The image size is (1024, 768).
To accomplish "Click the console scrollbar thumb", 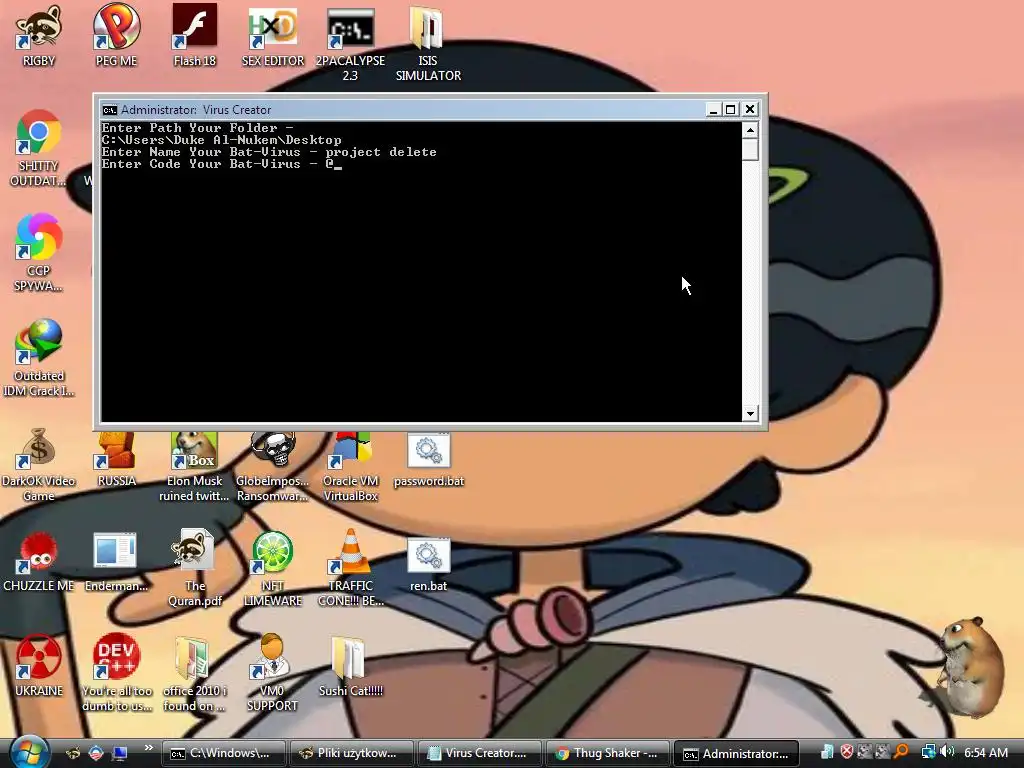I will pyautogui.click(x=750, y=150).
